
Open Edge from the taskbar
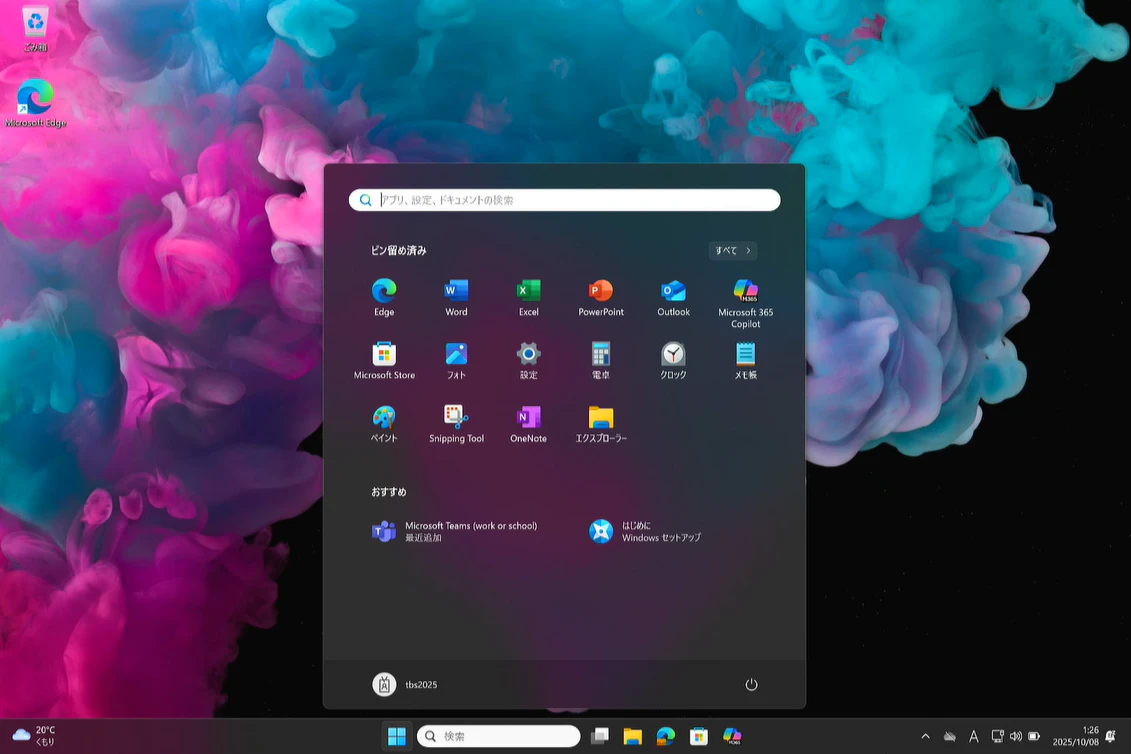click(666, 736)
